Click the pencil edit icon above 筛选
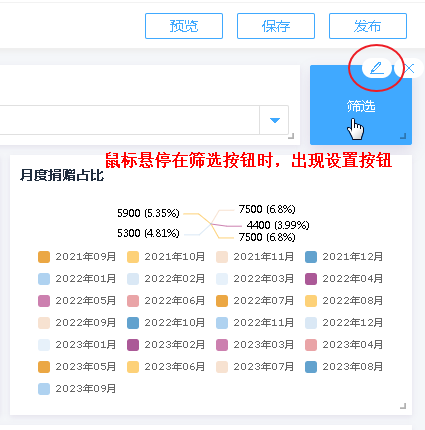This screenshot has height=430, width=425. (x=377, y=68)
